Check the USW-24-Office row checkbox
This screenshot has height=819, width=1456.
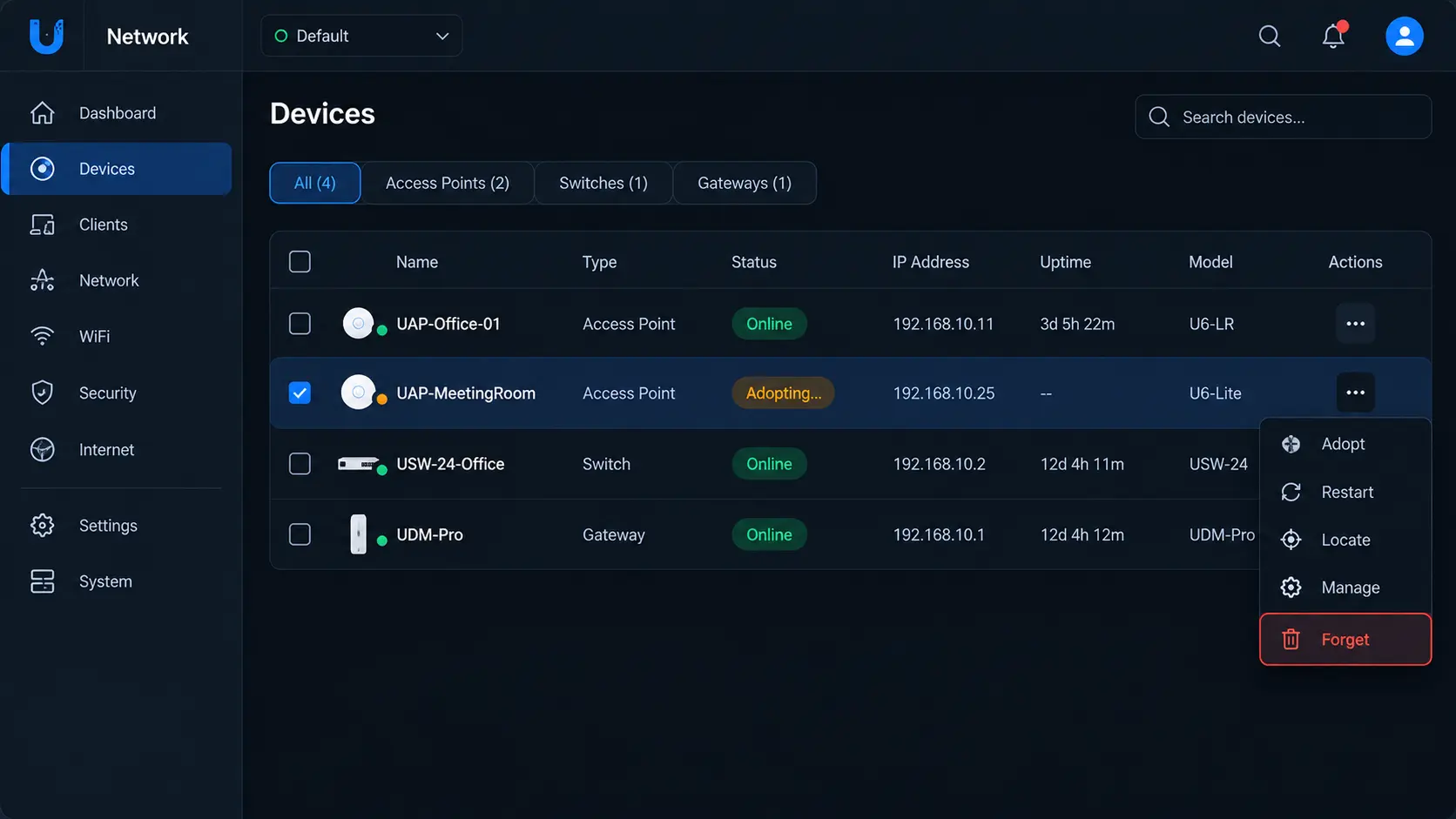300,464
